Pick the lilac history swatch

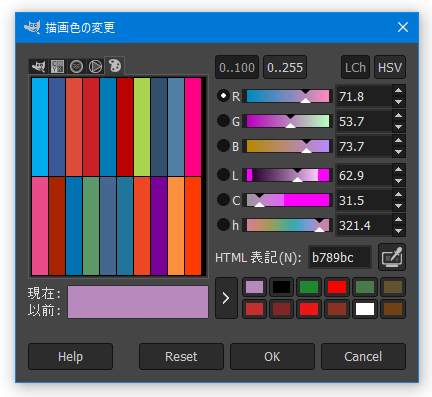(254, 287)
